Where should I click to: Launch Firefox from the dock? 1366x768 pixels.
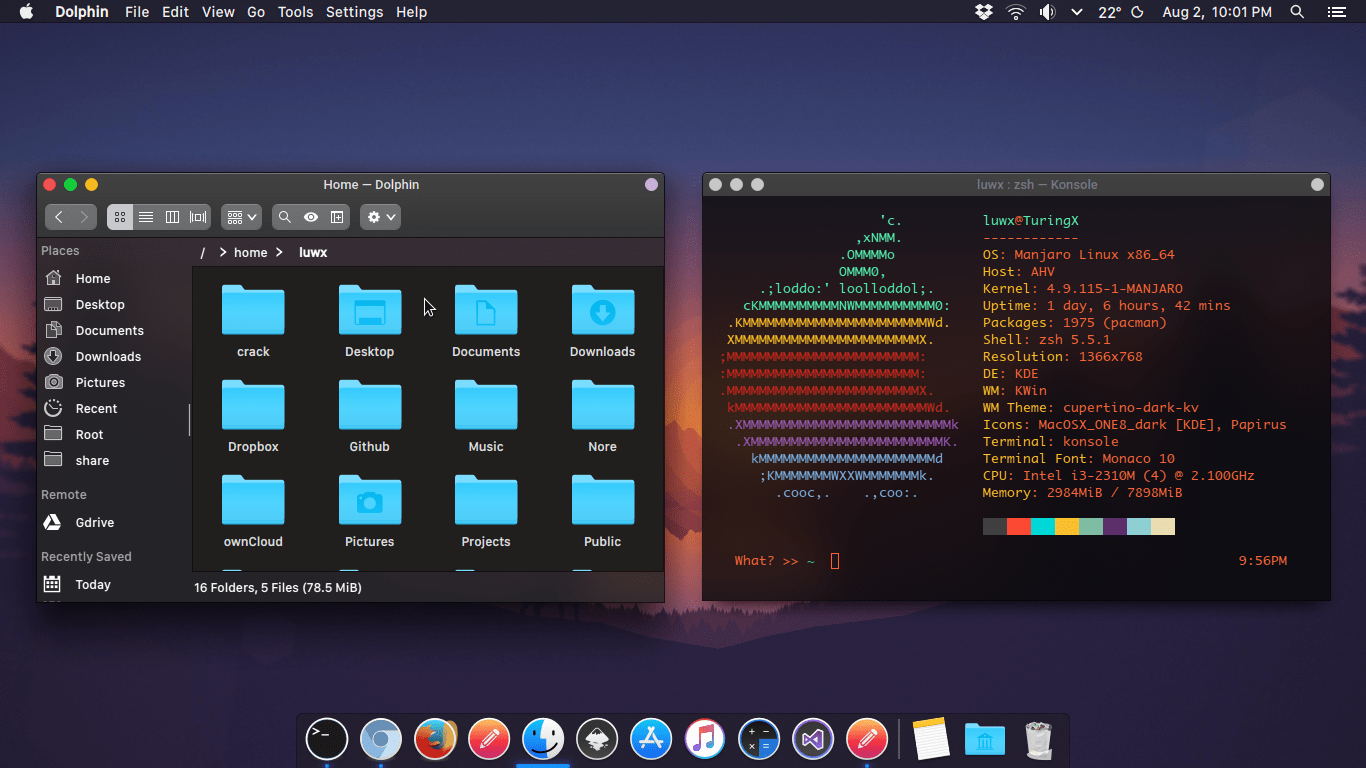435,738
